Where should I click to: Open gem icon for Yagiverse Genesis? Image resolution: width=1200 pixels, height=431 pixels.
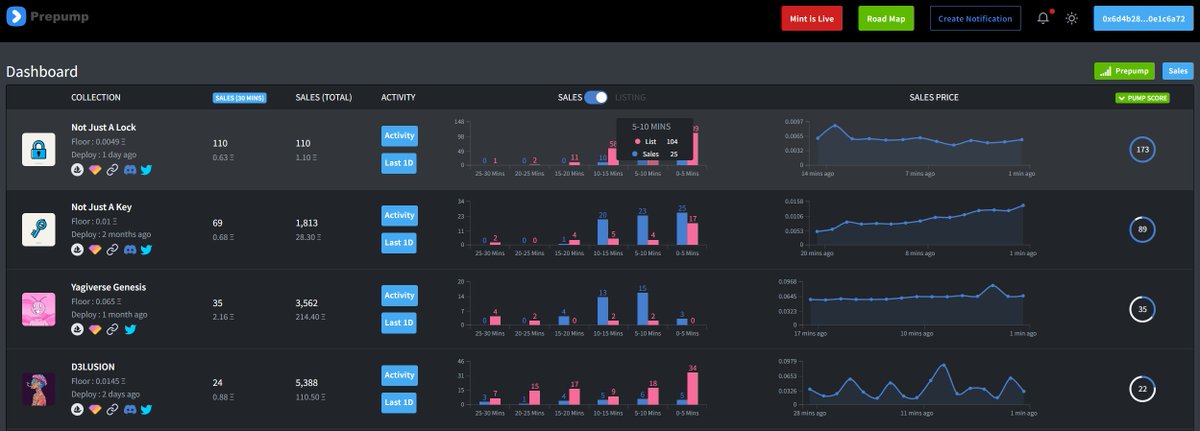(95, 328)
